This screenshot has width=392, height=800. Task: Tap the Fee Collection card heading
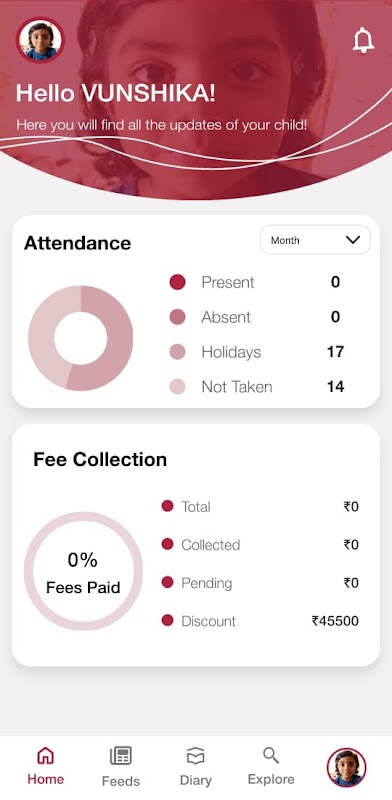click(100, 460)
